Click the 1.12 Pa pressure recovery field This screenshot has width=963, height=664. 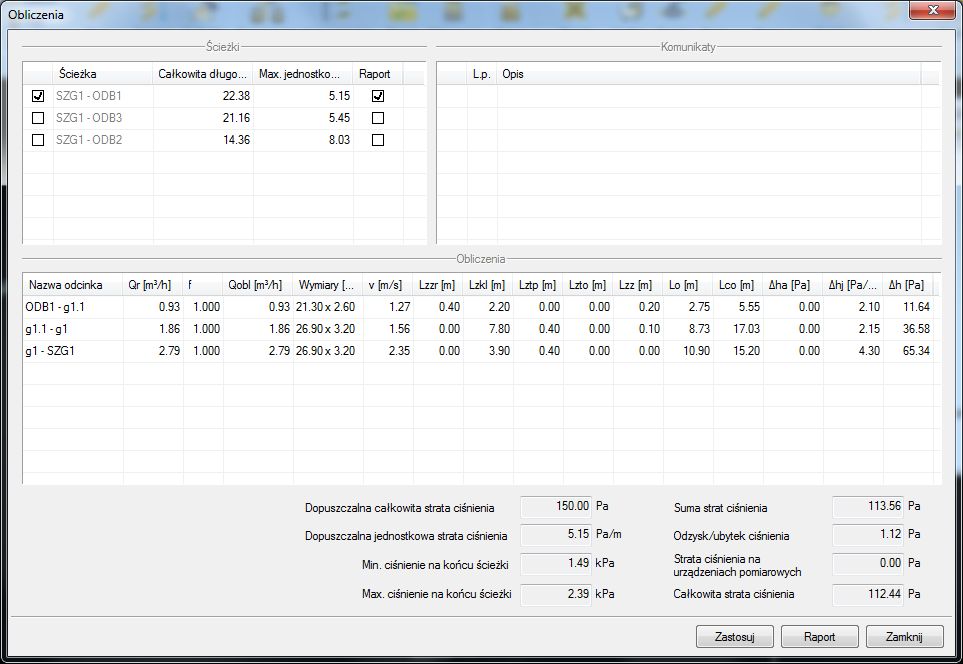click(868, 534)
